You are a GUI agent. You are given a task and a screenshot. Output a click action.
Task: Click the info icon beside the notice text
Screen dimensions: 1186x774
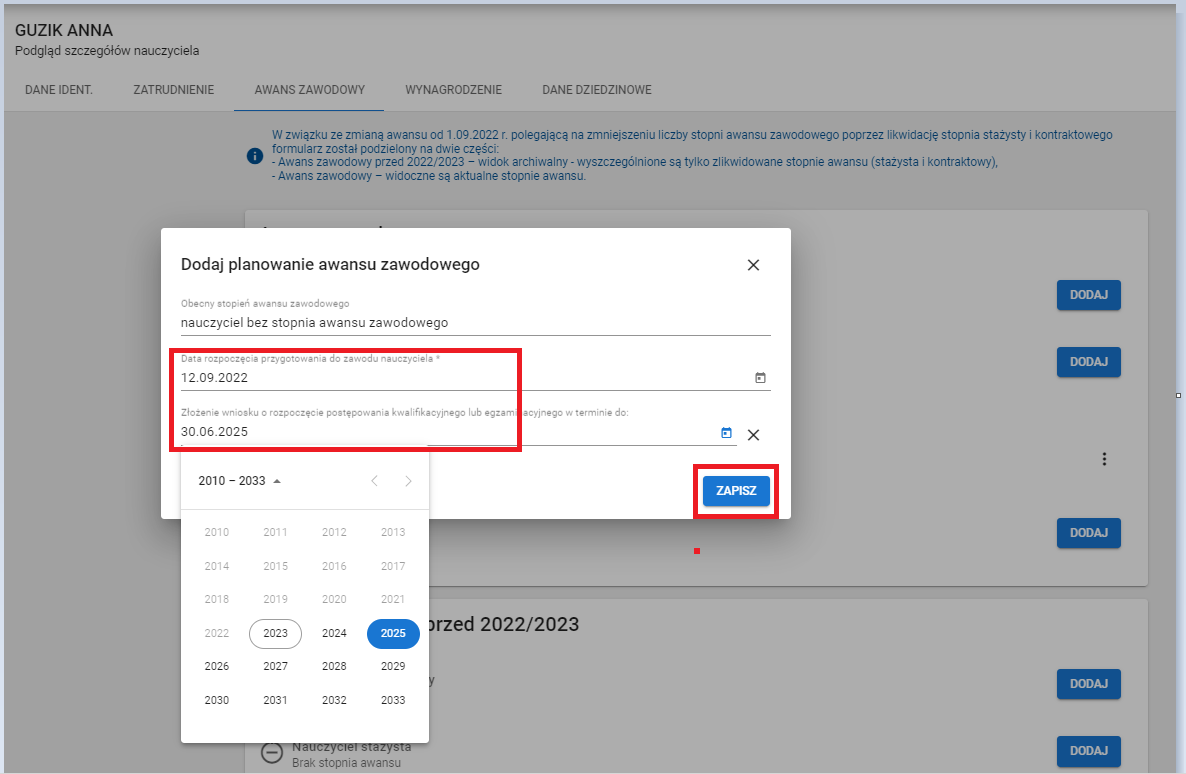tap(254, 155)
